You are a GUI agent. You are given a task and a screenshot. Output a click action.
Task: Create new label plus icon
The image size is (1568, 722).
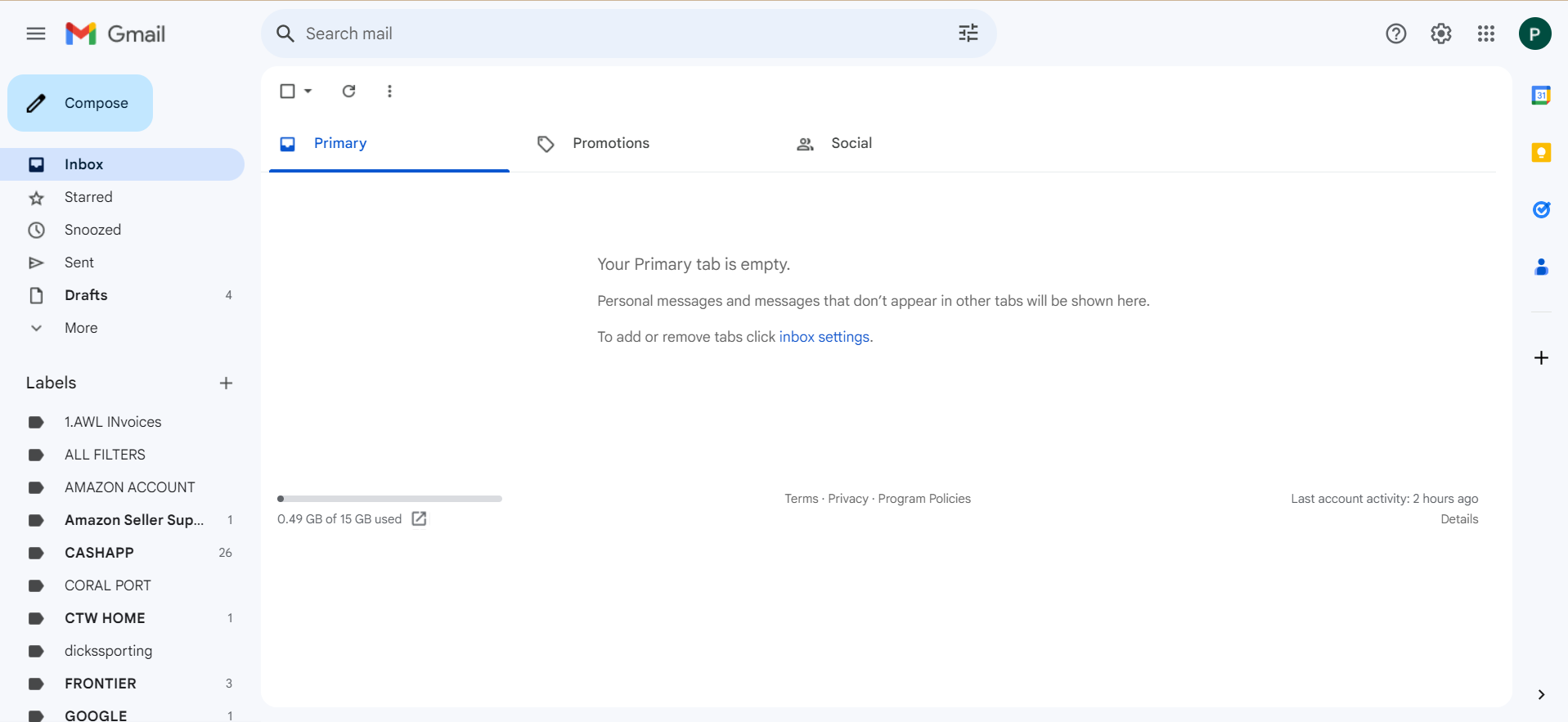(227, 383)
